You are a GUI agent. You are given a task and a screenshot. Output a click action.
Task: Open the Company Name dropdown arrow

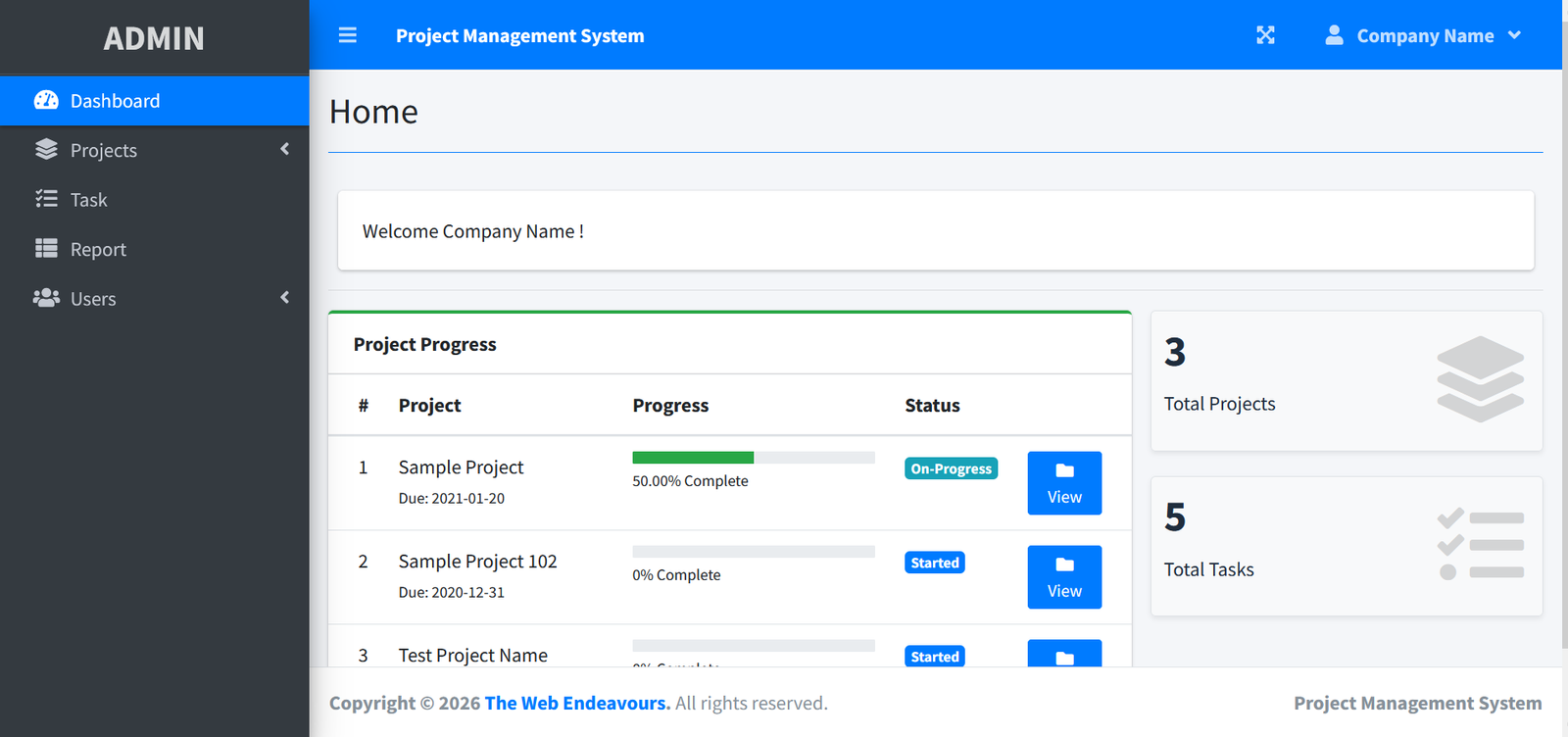pos(1514,35)
